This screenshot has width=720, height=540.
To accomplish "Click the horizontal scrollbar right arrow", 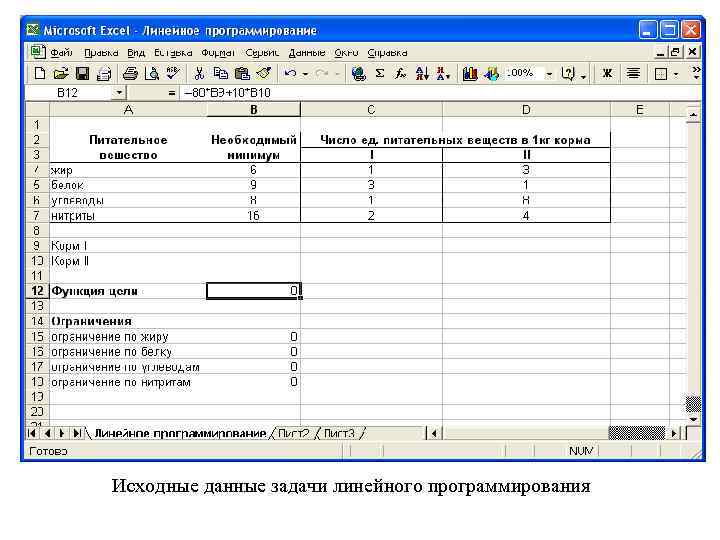I will click(674, 433).
